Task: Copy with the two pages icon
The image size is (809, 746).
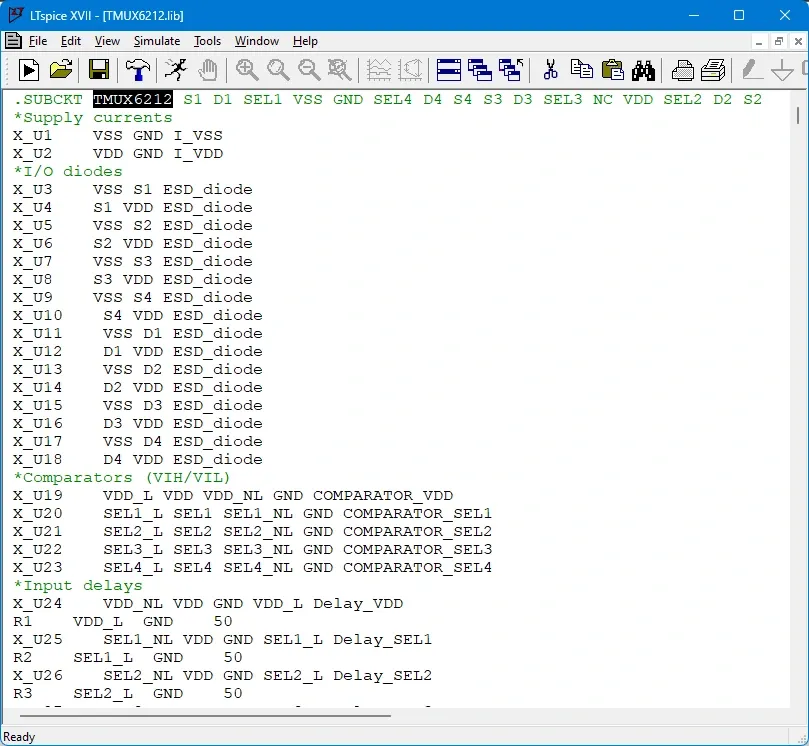Action: point(581,70)
